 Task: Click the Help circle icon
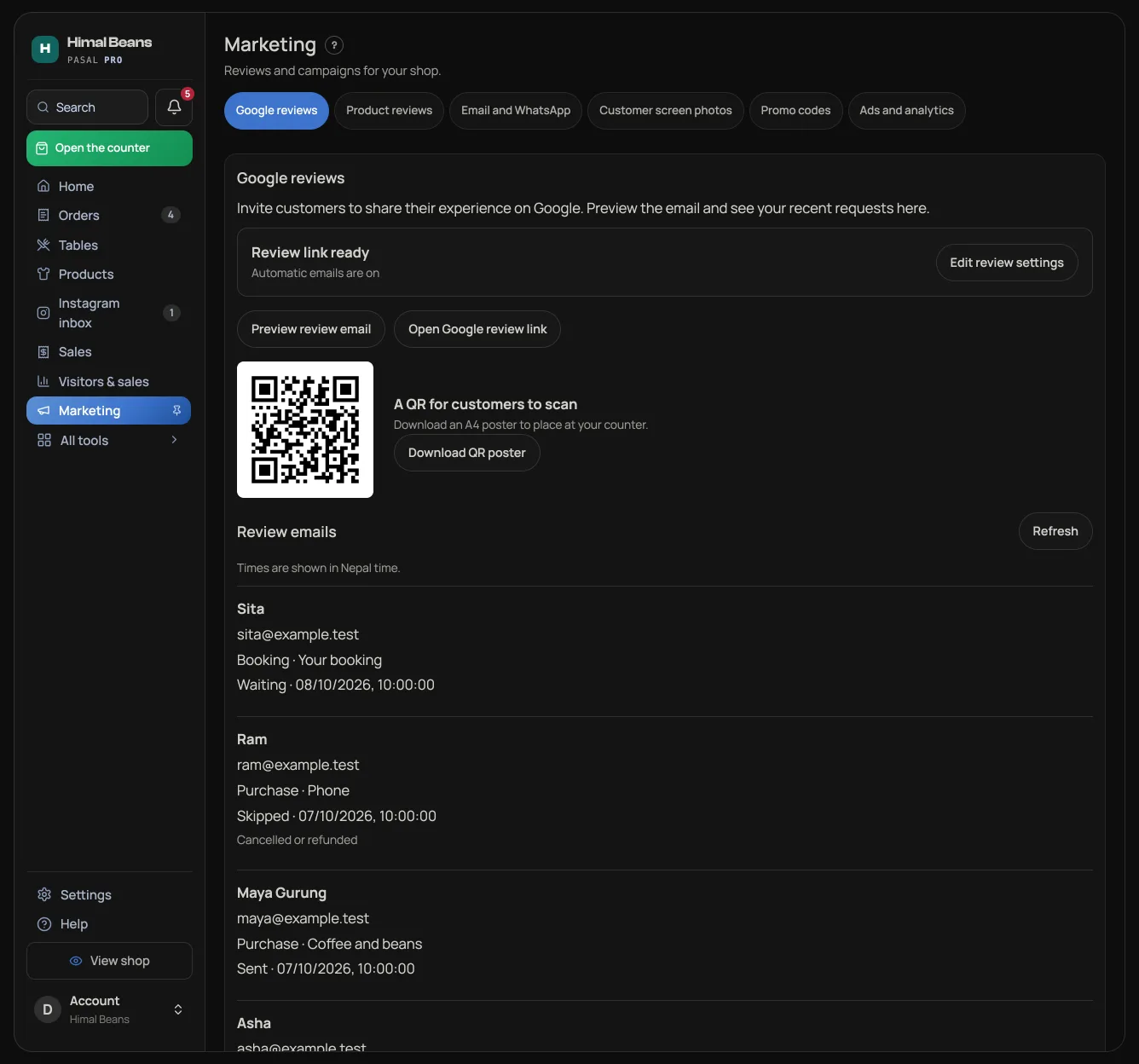click(44, 924)
